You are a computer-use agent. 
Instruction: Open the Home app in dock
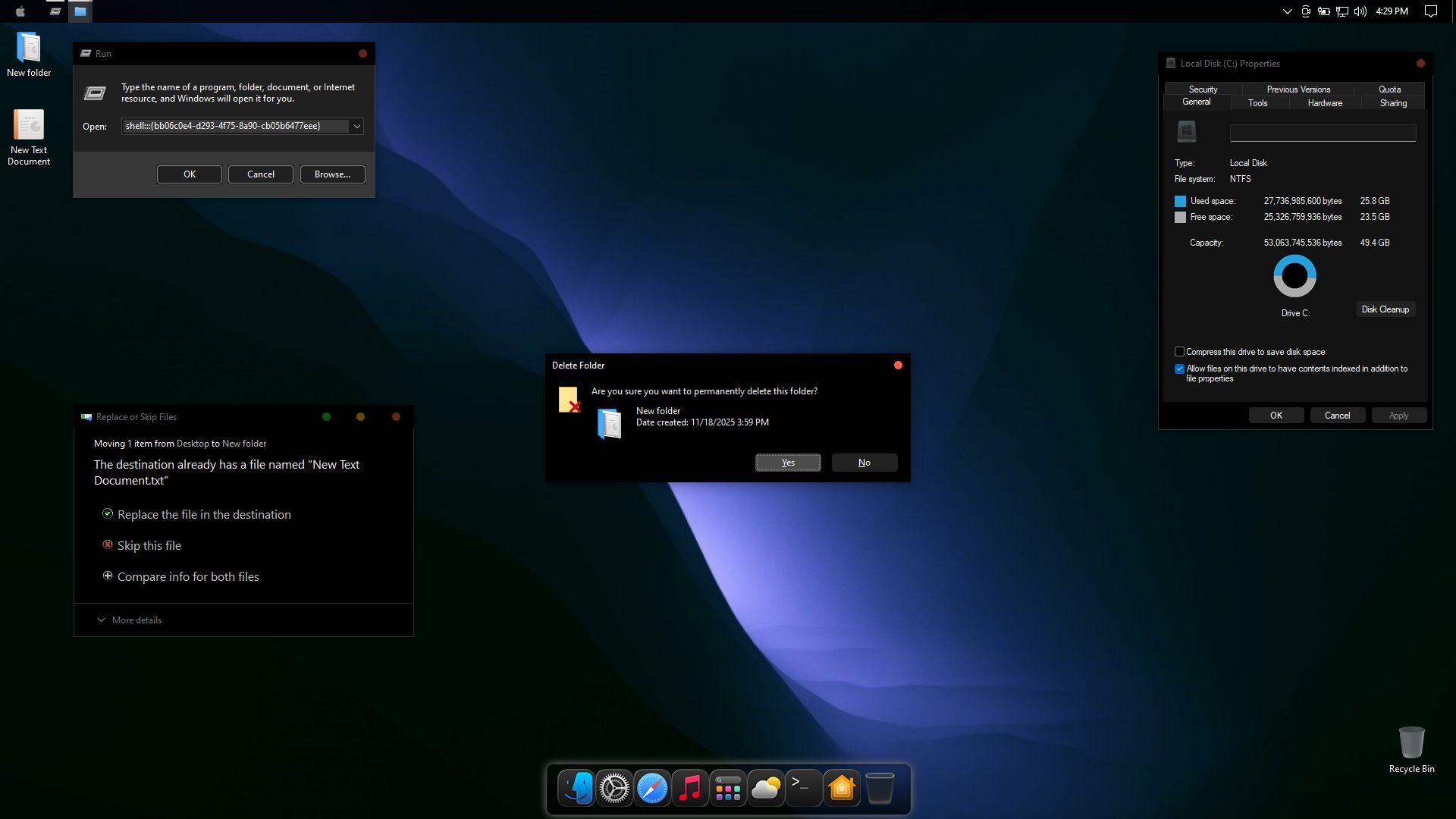click(x=842, y=789)
